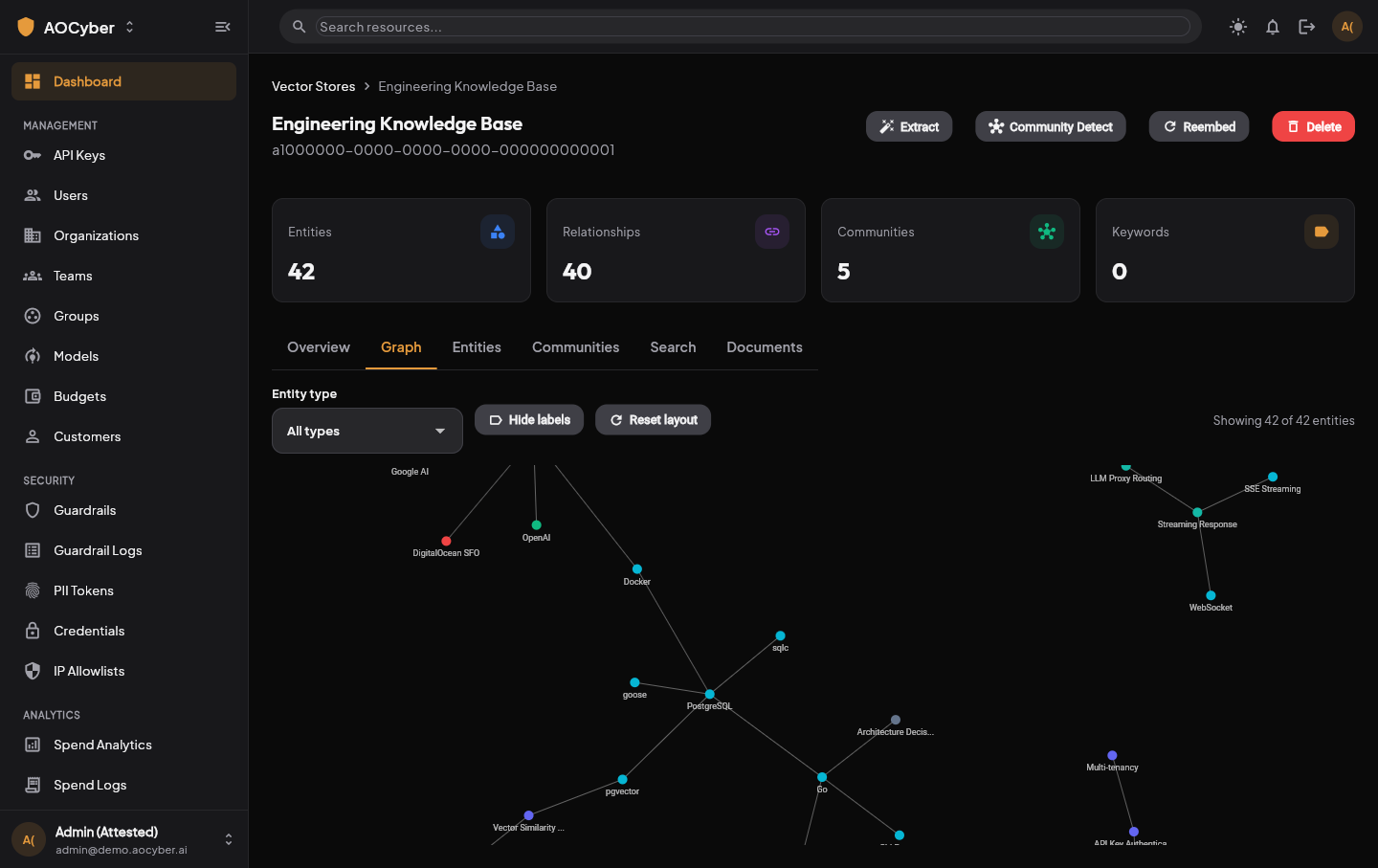Go to Vector Stores breadcrumb
The width and height of the screenshot is (1378, 868).
pos(313,86)
